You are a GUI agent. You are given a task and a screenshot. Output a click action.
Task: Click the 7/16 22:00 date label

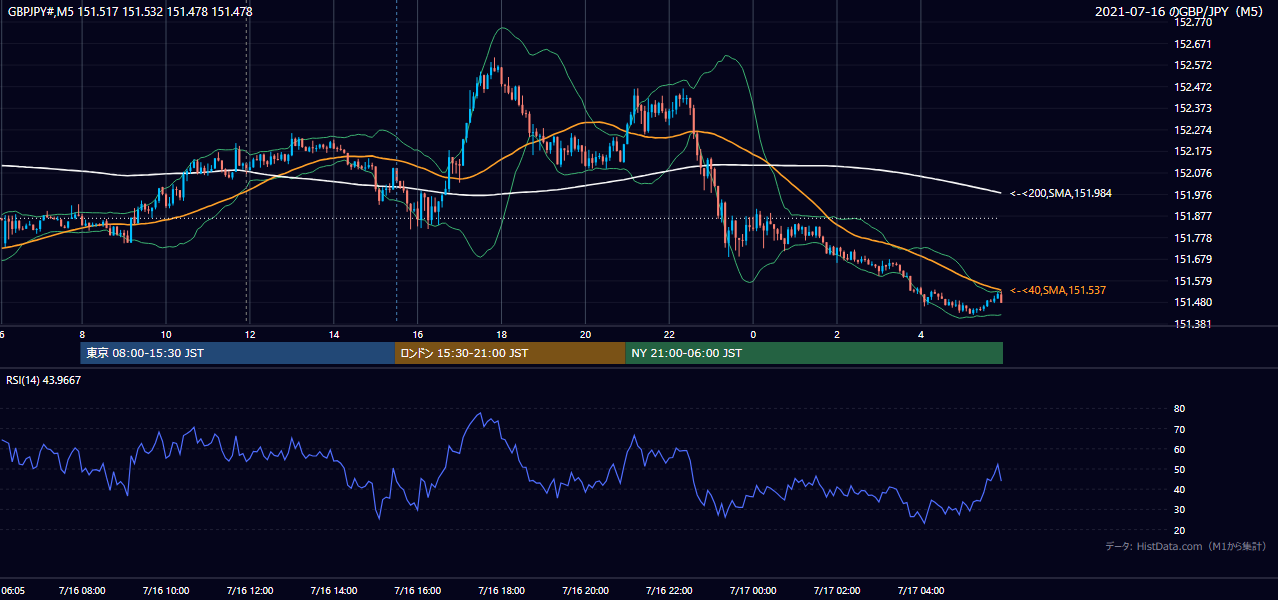pyautogui.click(x=670, y=590)
